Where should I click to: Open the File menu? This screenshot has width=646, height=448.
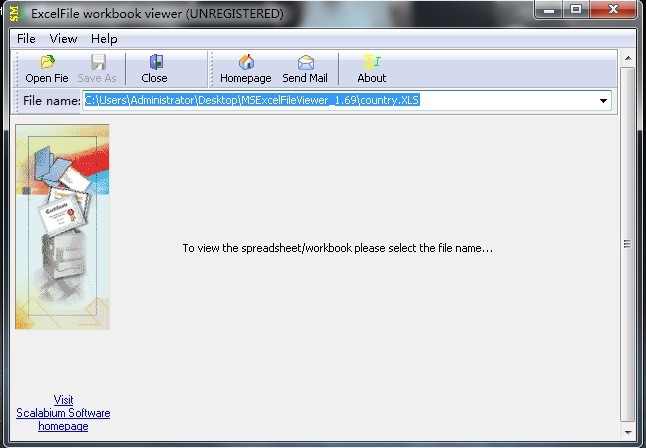click(26, 39)
